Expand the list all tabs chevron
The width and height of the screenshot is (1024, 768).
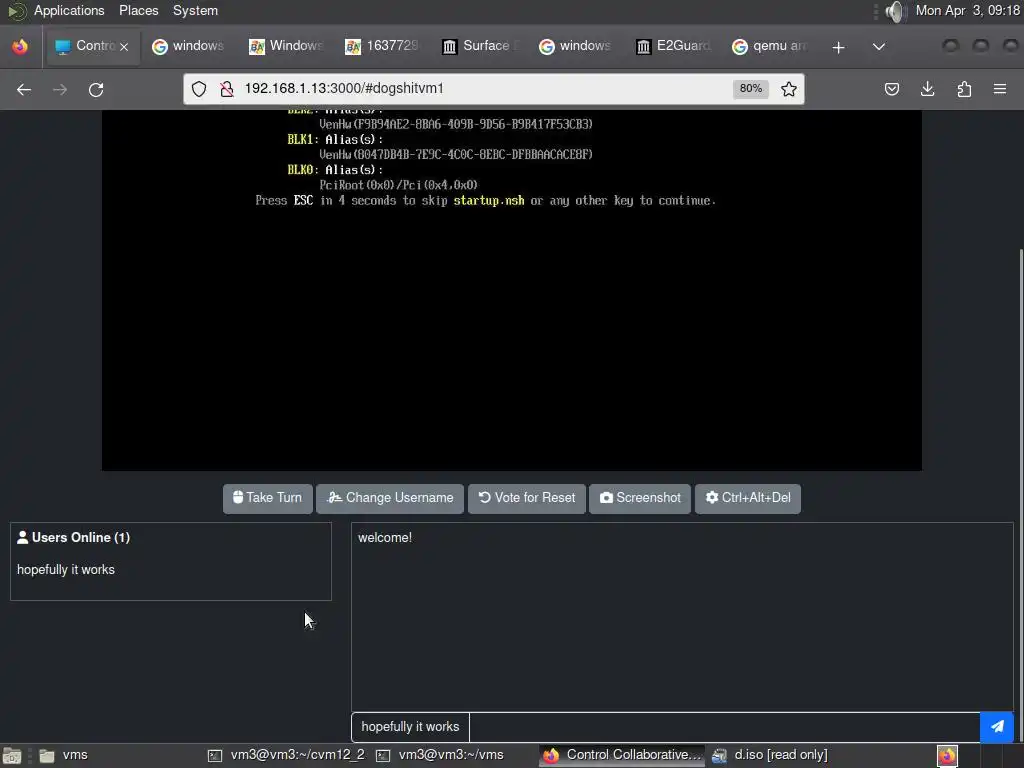879,46
